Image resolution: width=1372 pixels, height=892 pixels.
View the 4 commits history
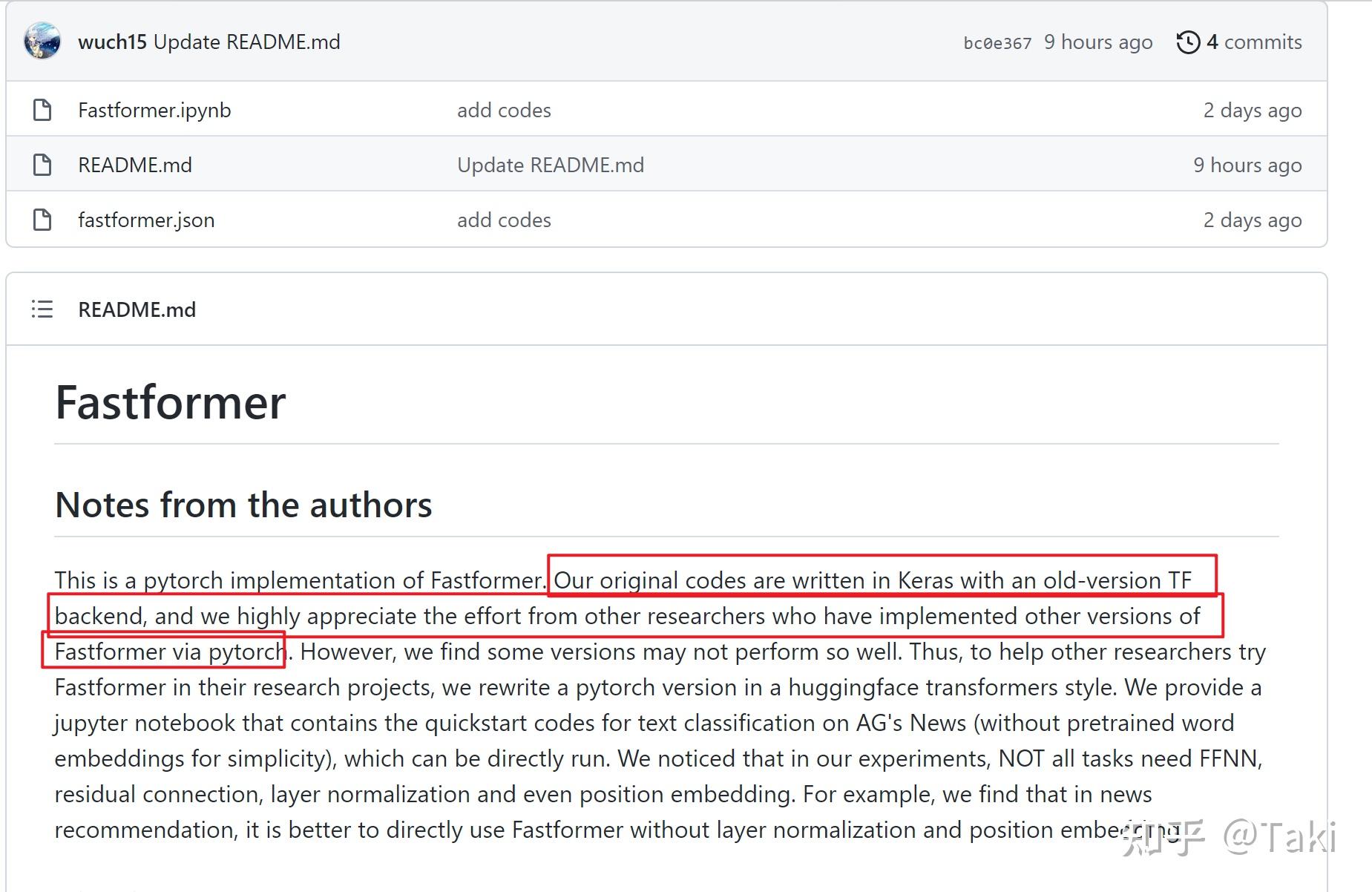pos(1254,42)
